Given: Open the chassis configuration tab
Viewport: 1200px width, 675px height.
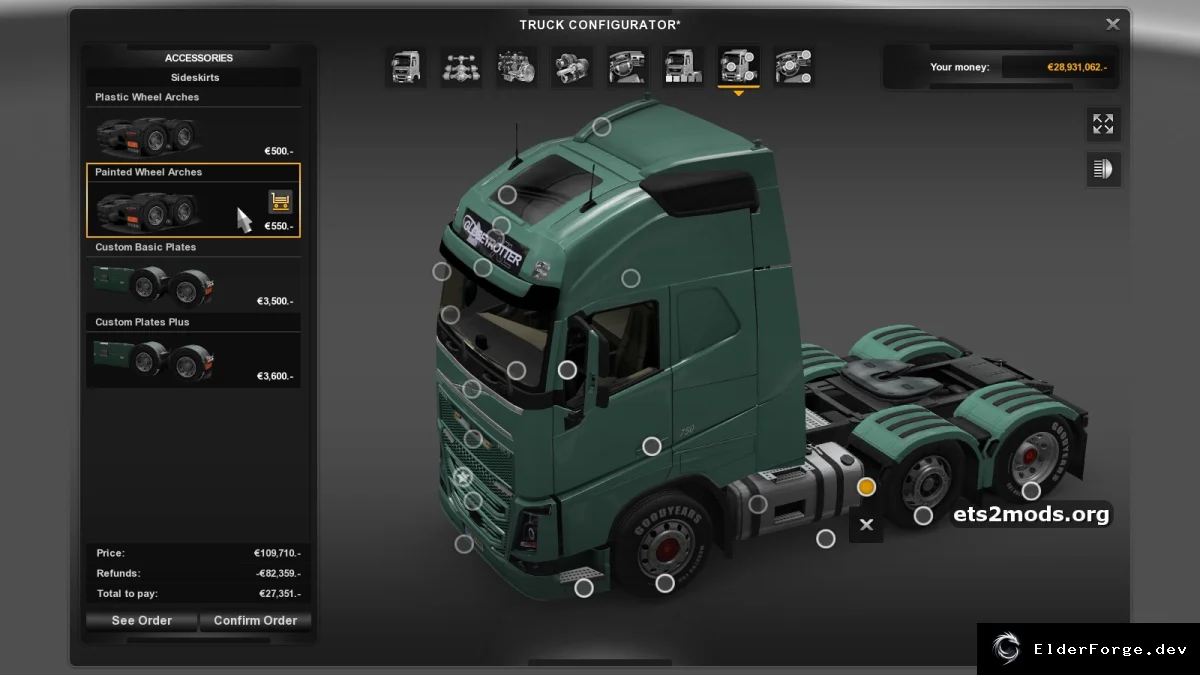Looking at the screenshot, I should click(x=461, y=67).
